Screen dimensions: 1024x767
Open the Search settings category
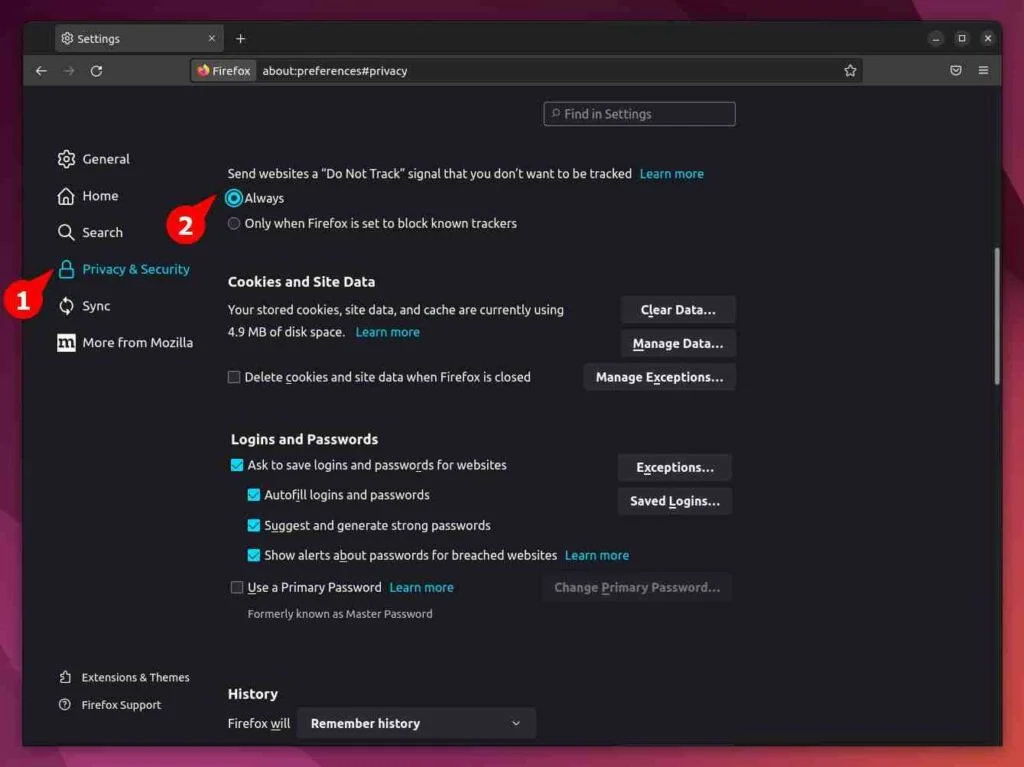point(90,233)
